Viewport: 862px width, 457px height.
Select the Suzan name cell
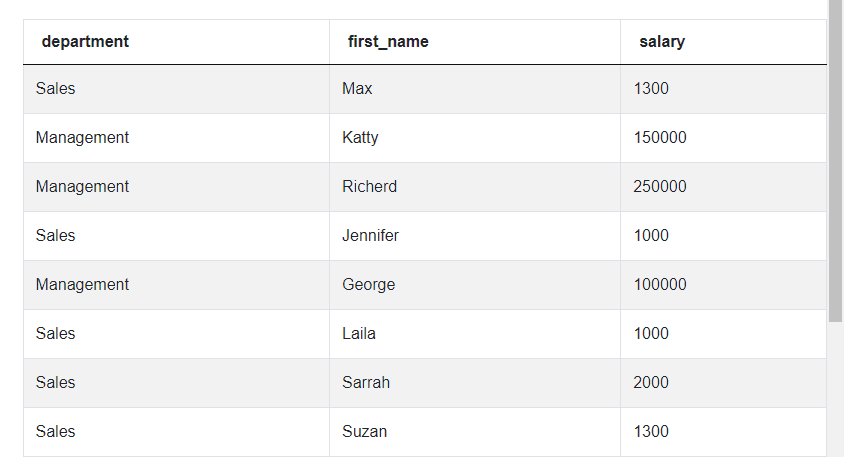click(x=364, y=432)
